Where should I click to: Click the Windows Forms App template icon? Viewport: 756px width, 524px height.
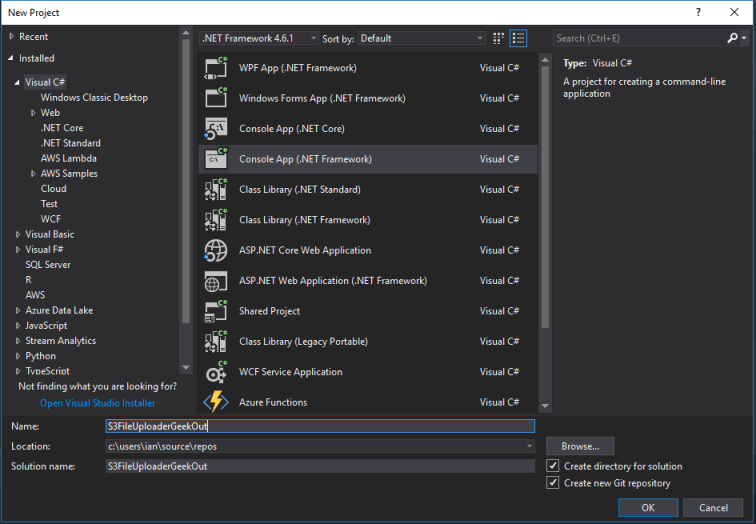pos(216,98)
